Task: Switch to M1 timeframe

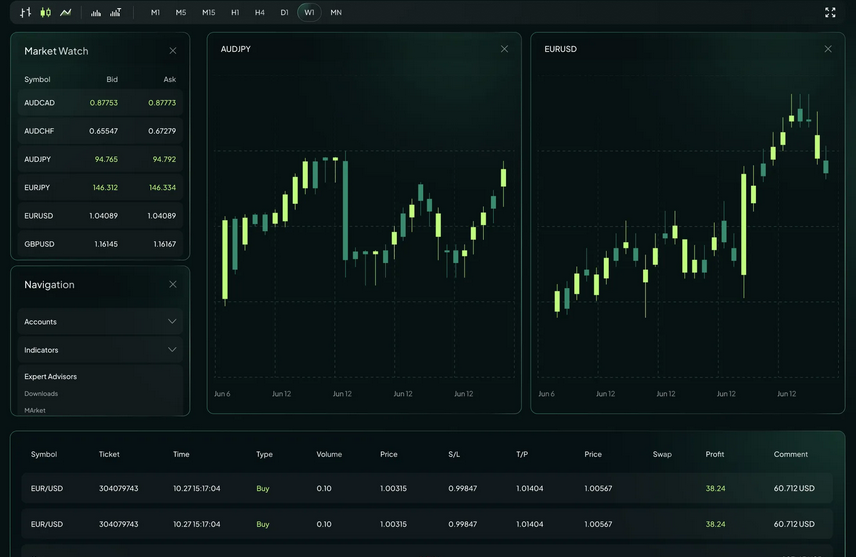Action: click(155, 13)
